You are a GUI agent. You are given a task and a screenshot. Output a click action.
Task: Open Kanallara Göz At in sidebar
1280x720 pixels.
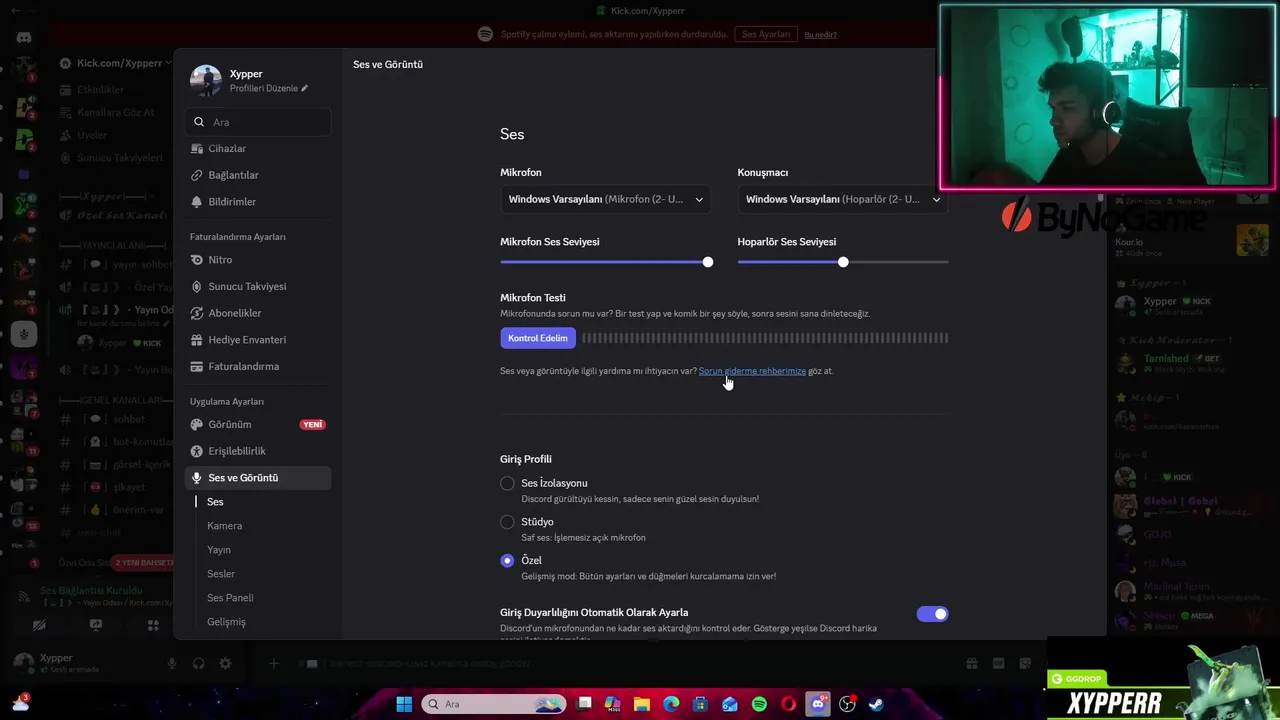(x=115, y=113)
